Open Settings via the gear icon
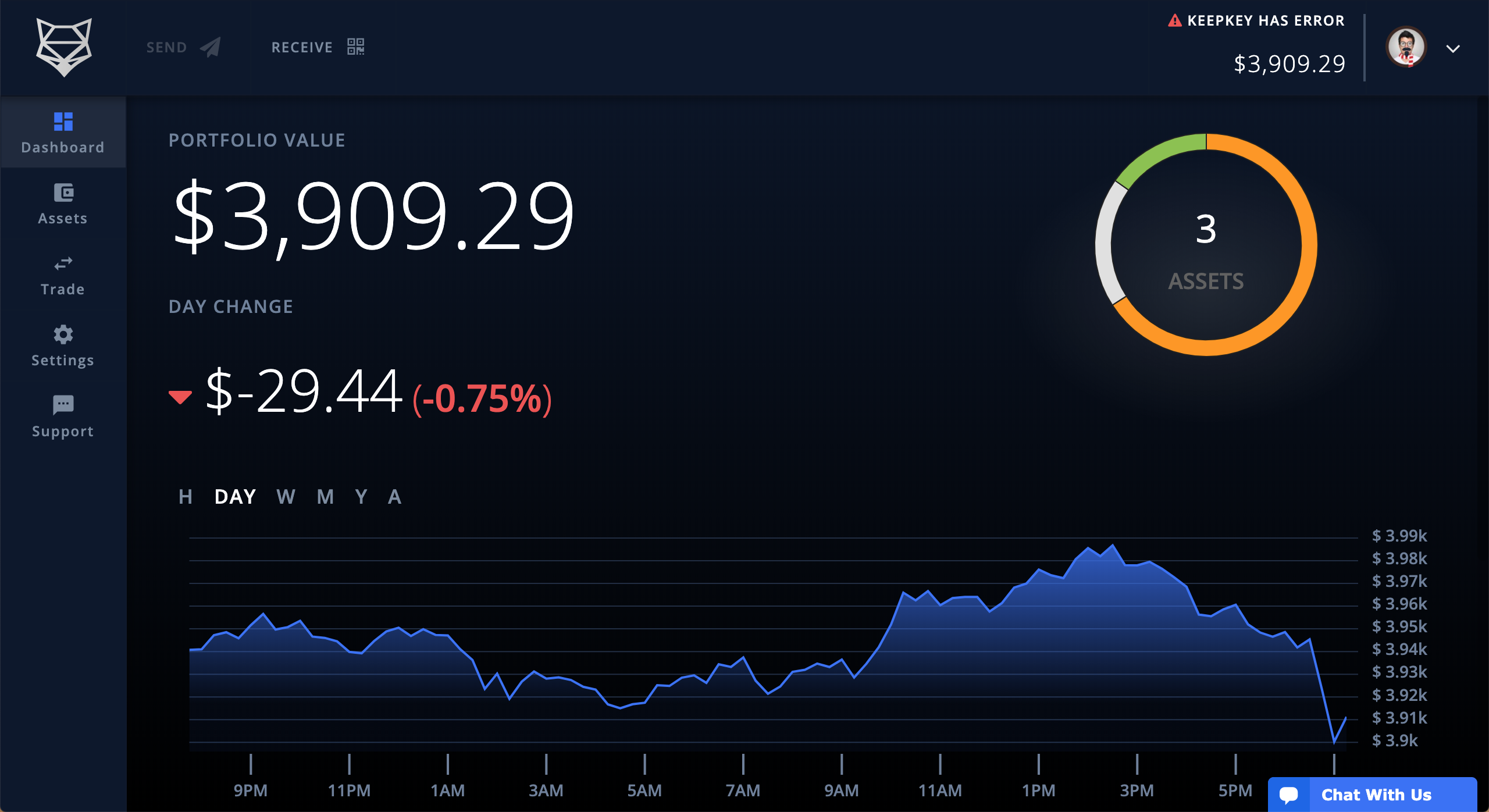1489x812 pixels. coord(63,334)
